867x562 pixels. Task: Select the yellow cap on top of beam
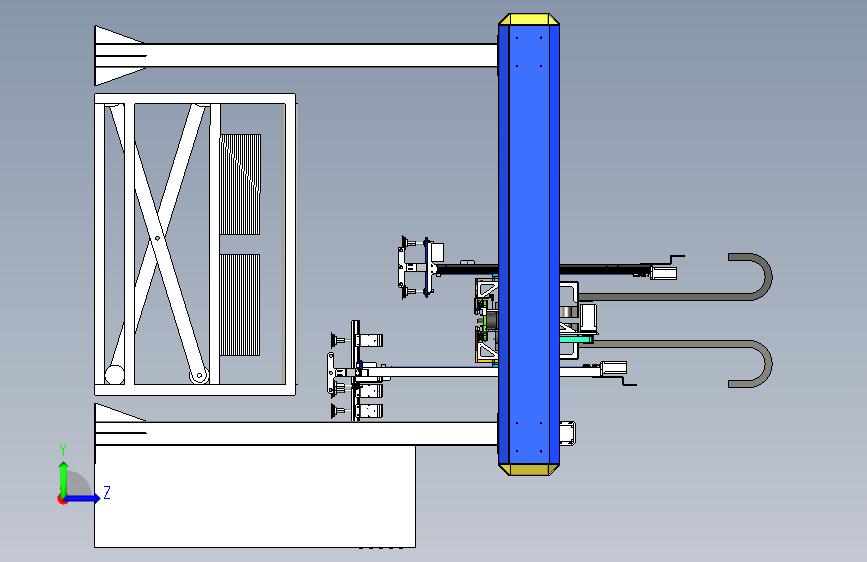tap(529, 19)
